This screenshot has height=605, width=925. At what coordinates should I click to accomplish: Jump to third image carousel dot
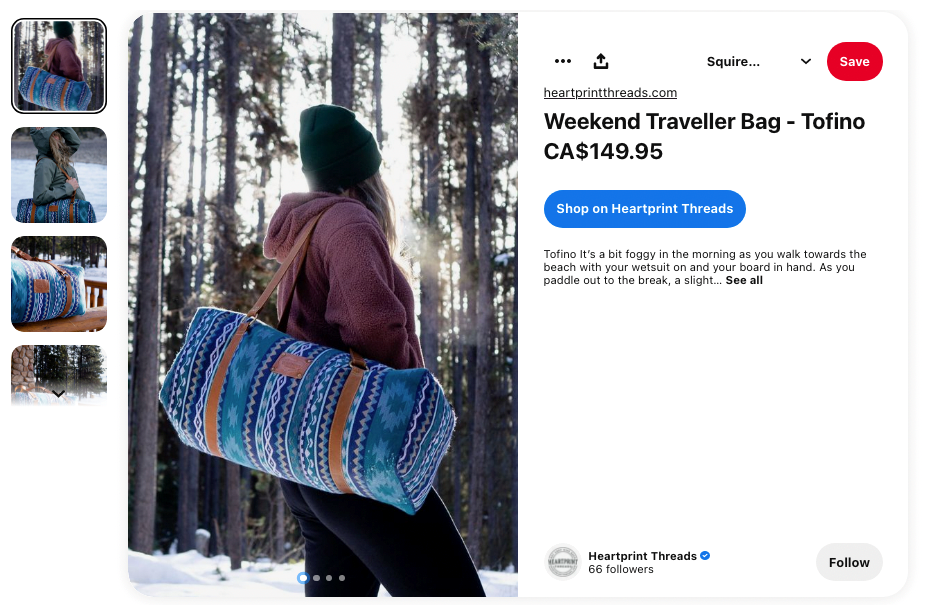click(x=329, y=578)
